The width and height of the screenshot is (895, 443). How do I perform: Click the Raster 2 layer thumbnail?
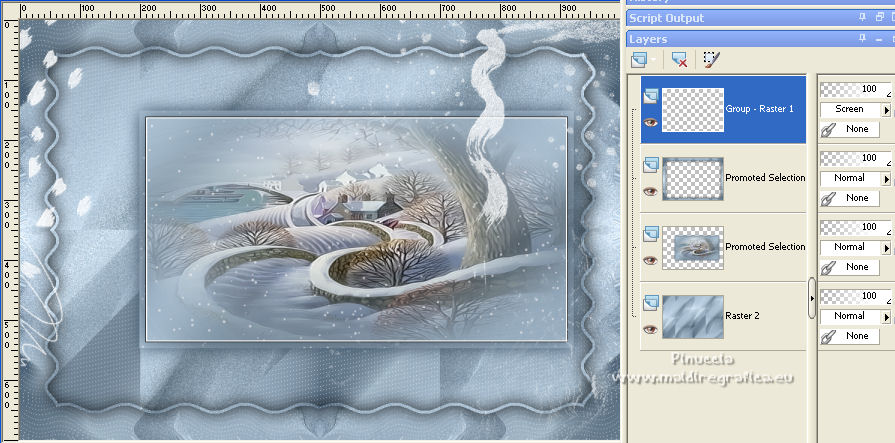[x=693, y=317]
